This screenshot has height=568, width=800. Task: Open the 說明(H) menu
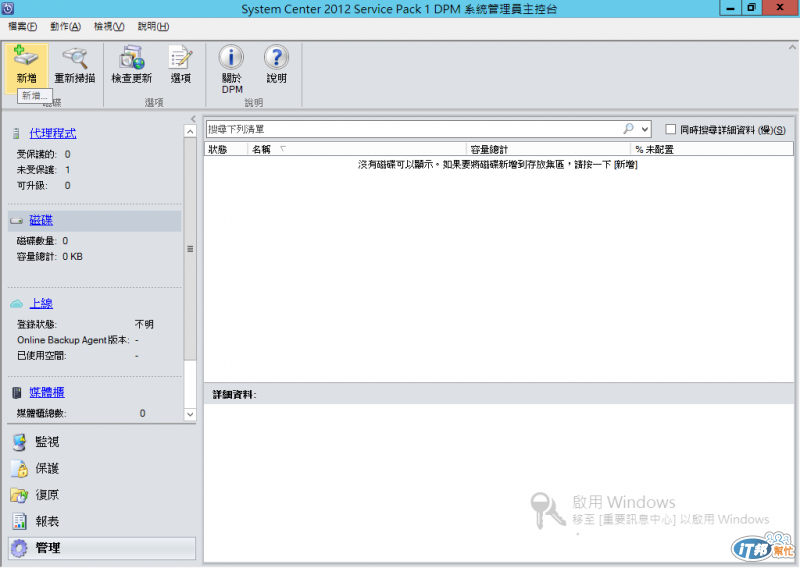154,27
